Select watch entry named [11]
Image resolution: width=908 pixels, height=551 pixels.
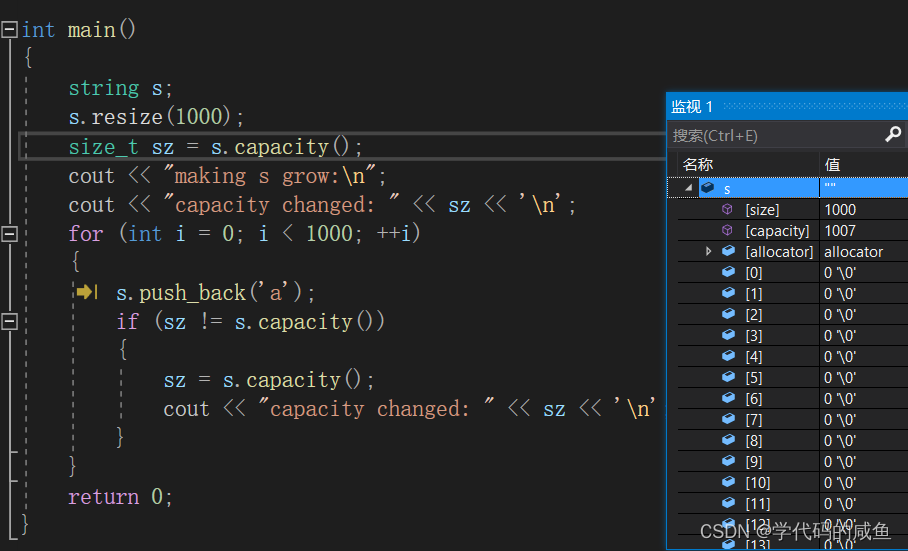coord(757,504)
